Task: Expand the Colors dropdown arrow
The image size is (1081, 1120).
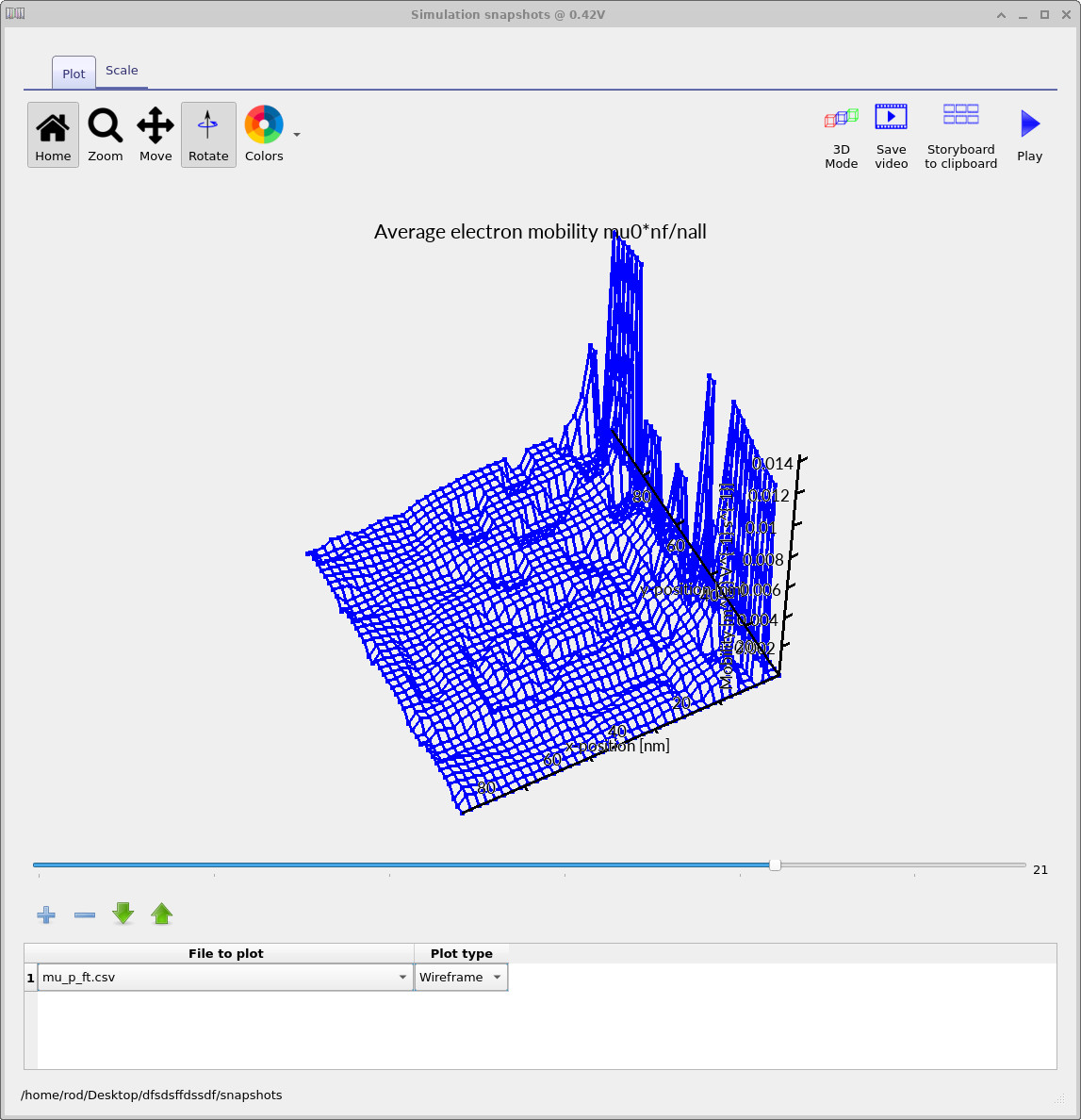Action: (297, 135)
